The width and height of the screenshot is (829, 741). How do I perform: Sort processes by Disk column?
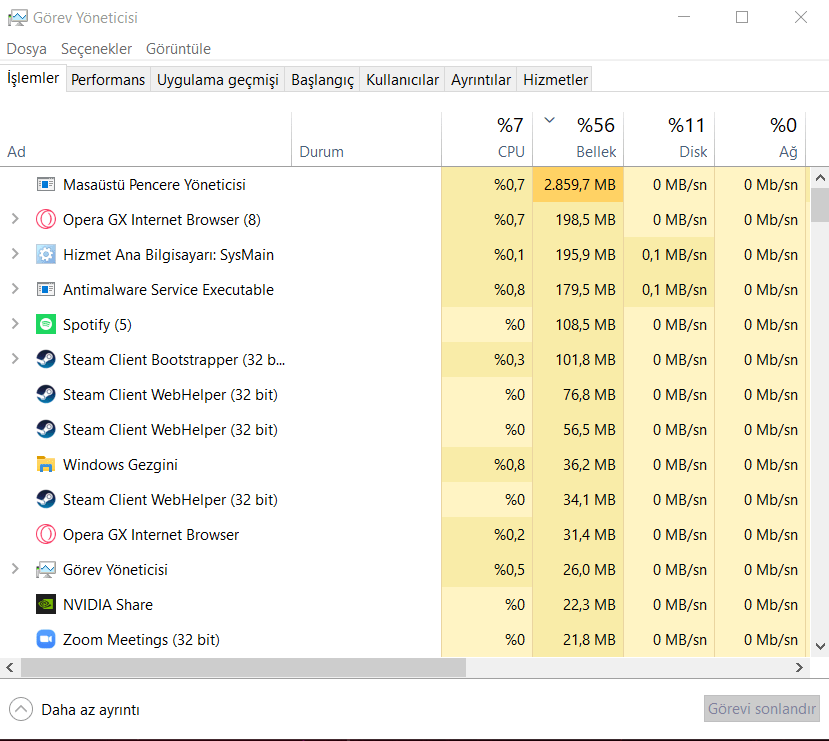(x=669, y=140)
